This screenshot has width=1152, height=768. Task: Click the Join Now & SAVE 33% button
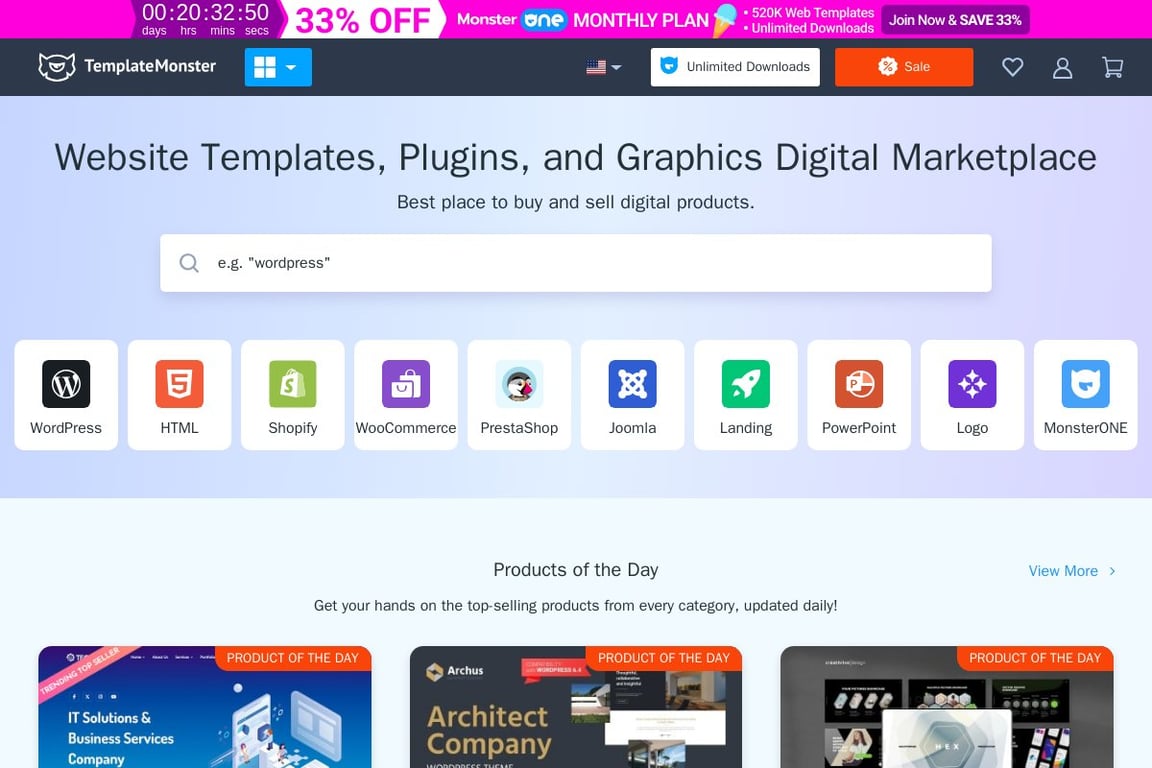[x=955, y=19]
